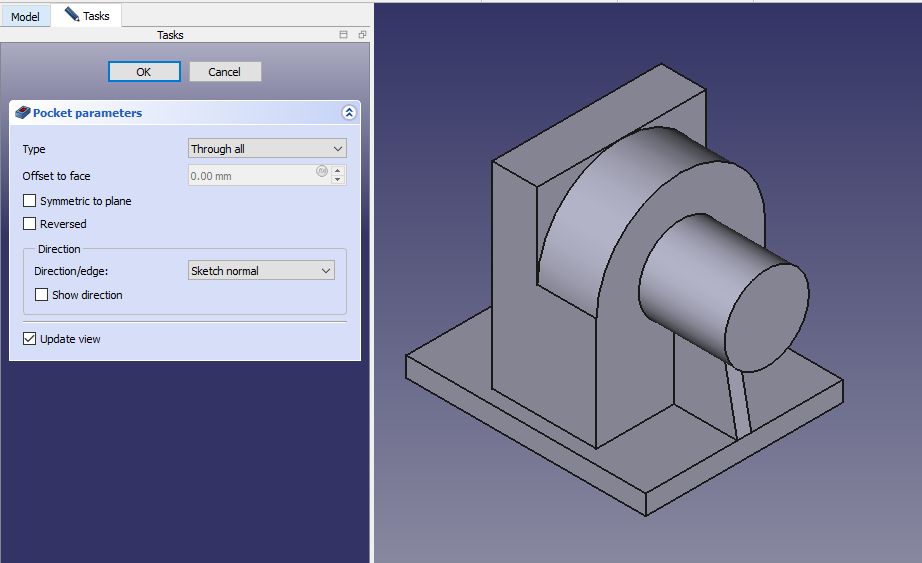Disable Update view checkbox
Image resolution: width=922 pixels, height=563 pixels.
click(x=30, y=339)
